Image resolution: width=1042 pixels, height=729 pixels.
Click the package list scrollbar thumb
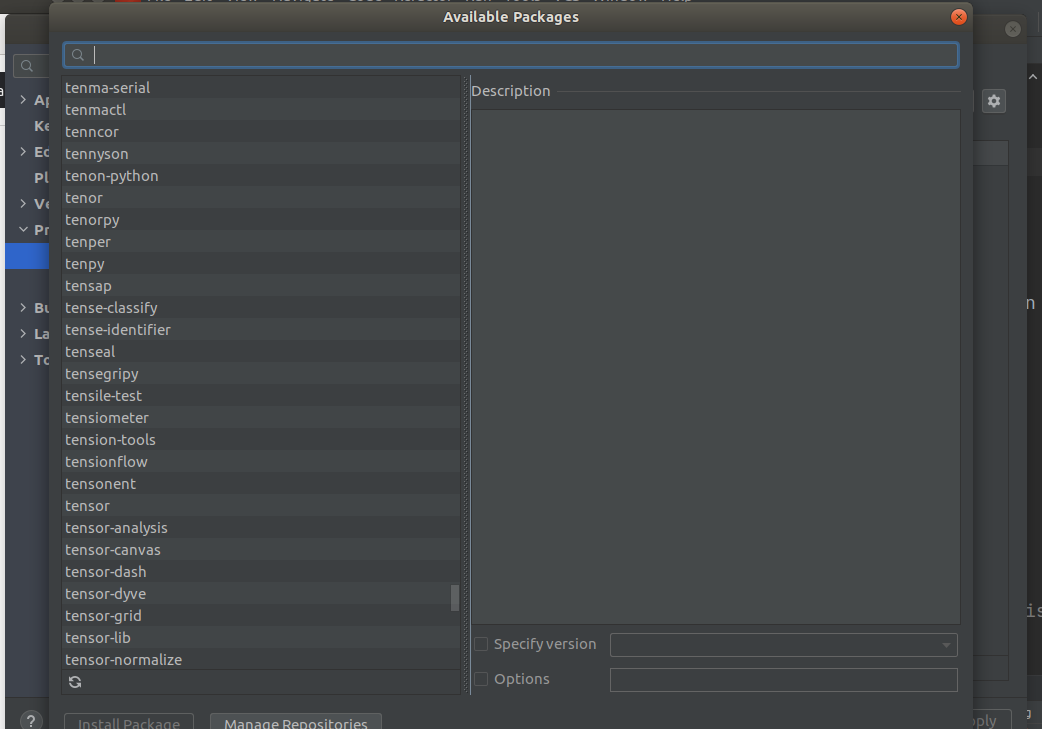coord(455,598)
